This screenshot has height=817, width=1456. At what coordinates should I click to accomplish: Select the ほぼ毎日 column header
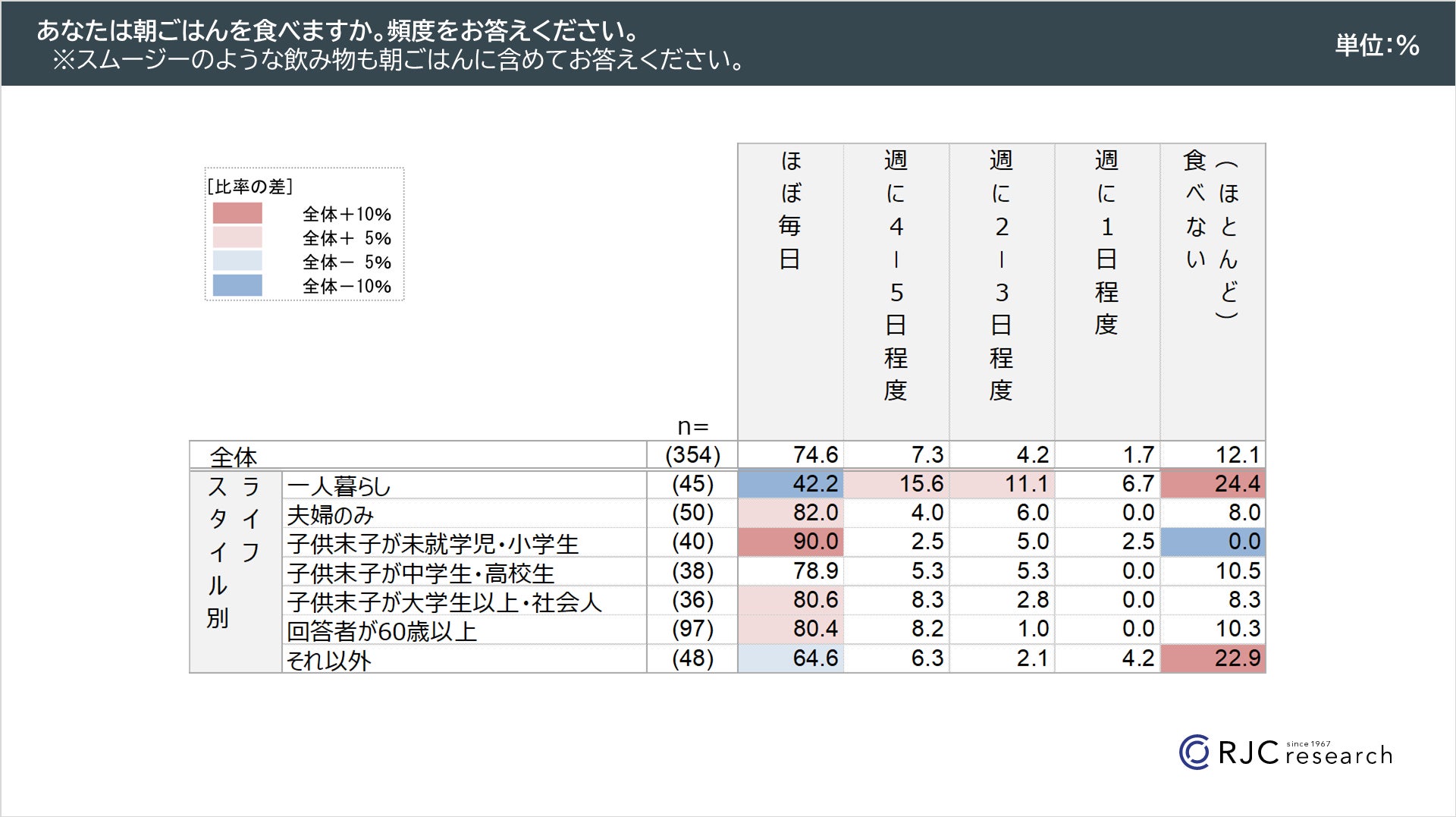click(x=790, y=210)
